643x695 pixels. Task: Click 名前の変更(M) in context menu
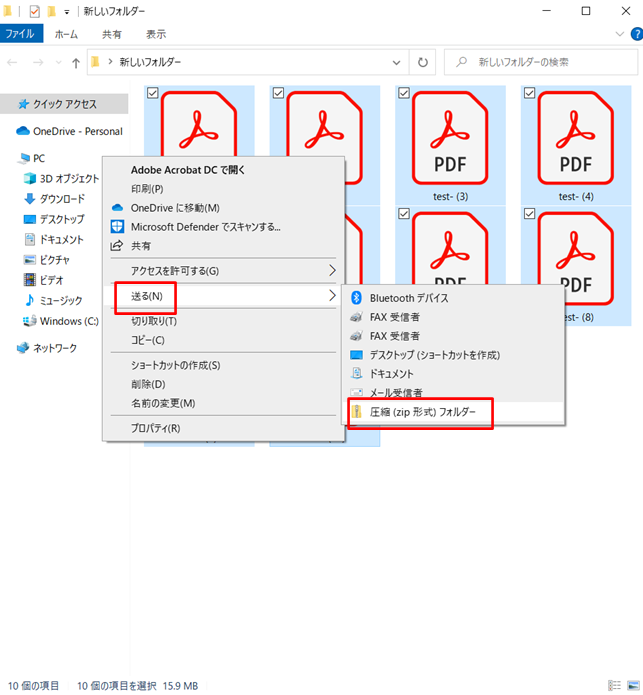pyautogui.click(x=163, y=403)
